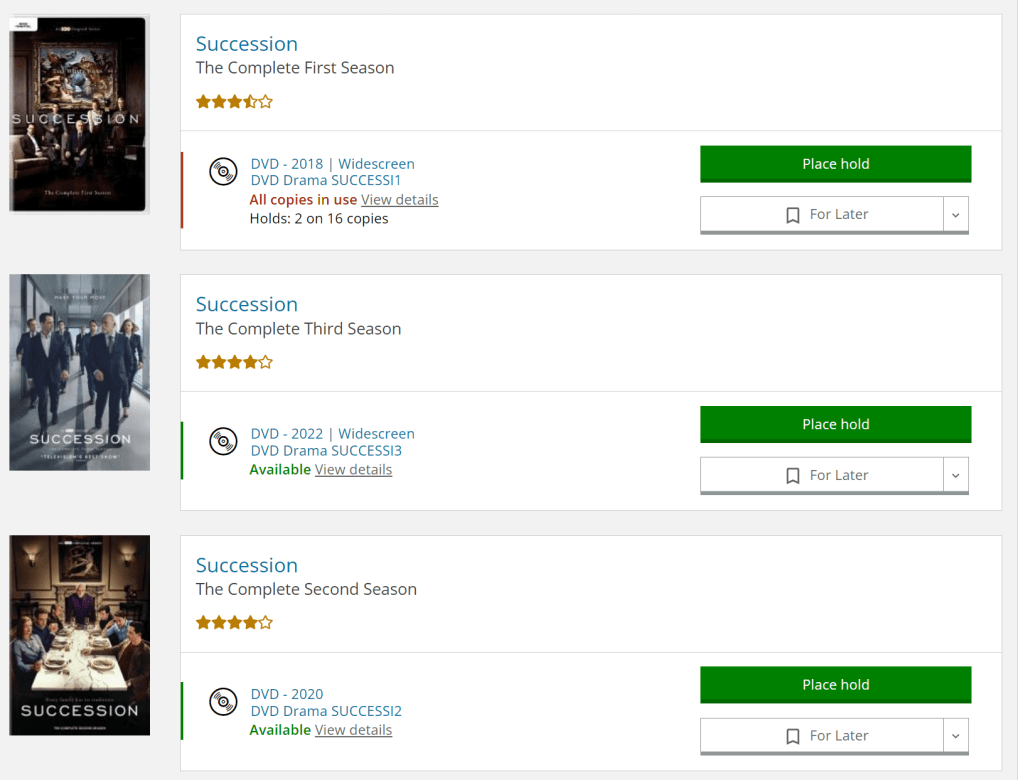
Task: Click star rating of The Complete First Season
Action: [x=234, y=101]
